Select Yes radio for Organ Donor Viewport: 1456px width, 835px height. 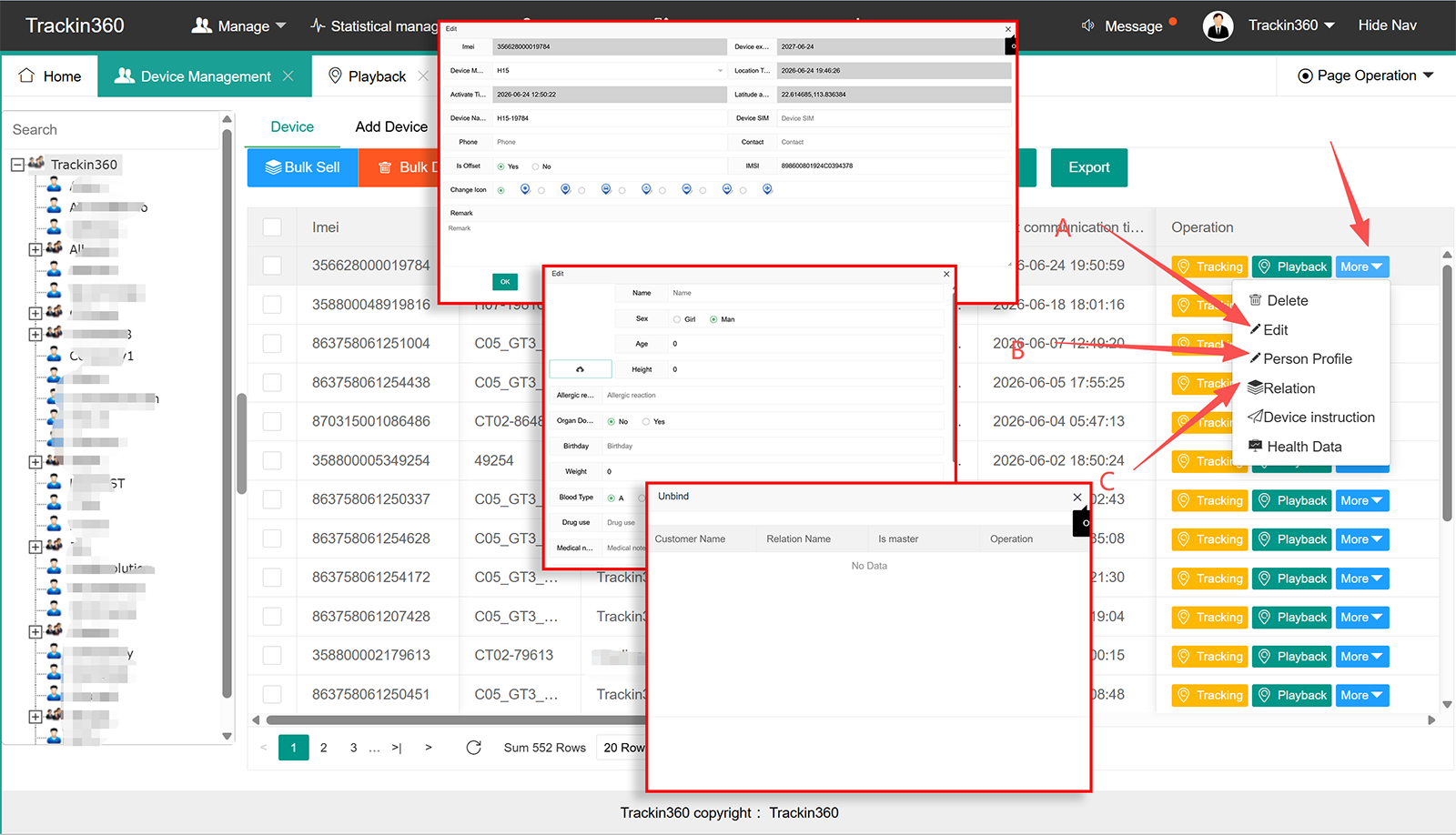[x=646, y=421]
